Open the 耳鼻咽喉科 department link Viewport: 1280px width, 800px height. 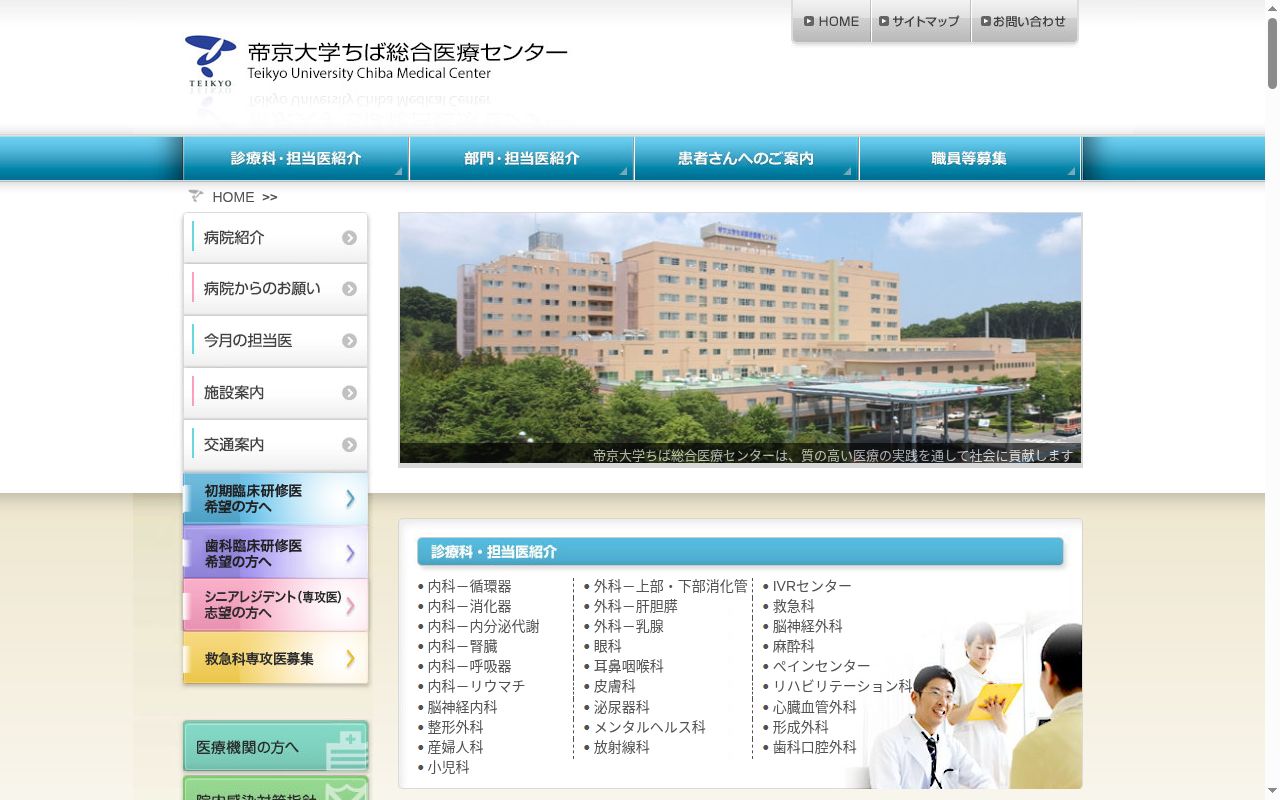click(628, 666)
